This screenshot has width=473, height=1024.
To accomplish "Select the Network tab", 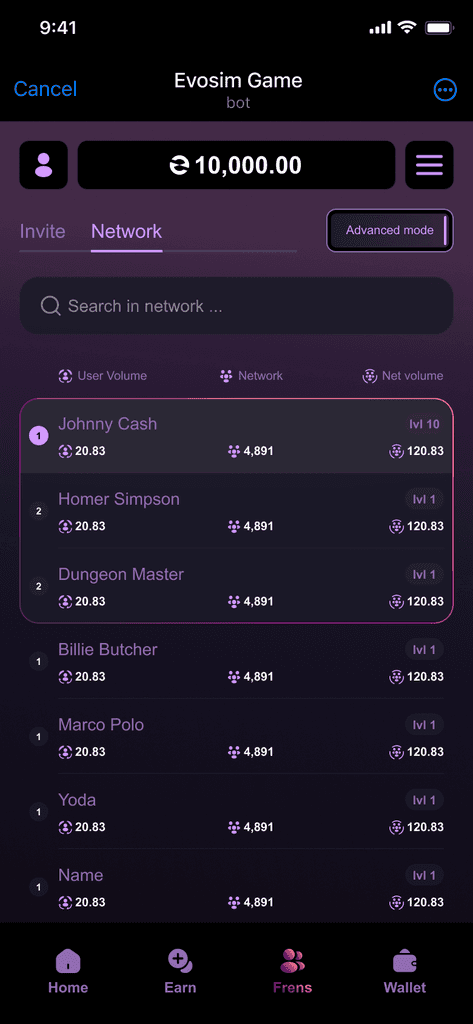I will click(x=127, y=231).
